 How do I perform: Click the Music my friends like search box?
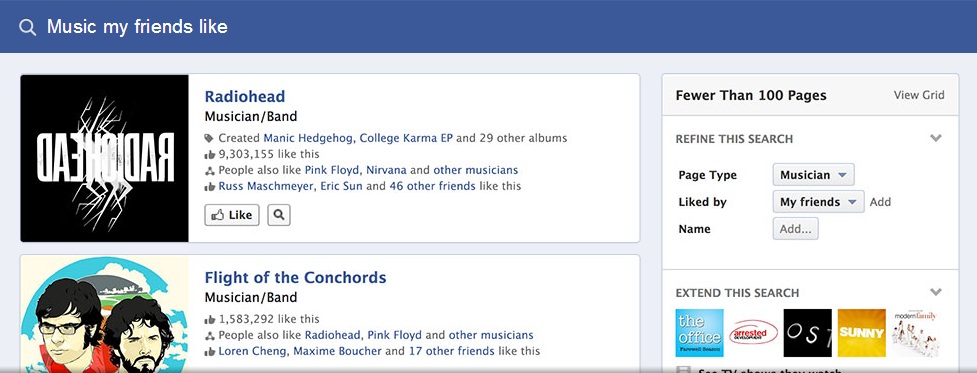pos(486,27)
